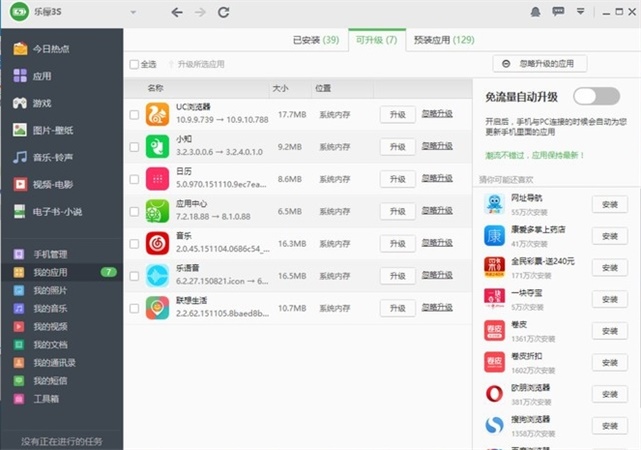Check the 全选 checkbox
Image resolution: width=641 pixels, height=450 pixels.
[134, 64]
